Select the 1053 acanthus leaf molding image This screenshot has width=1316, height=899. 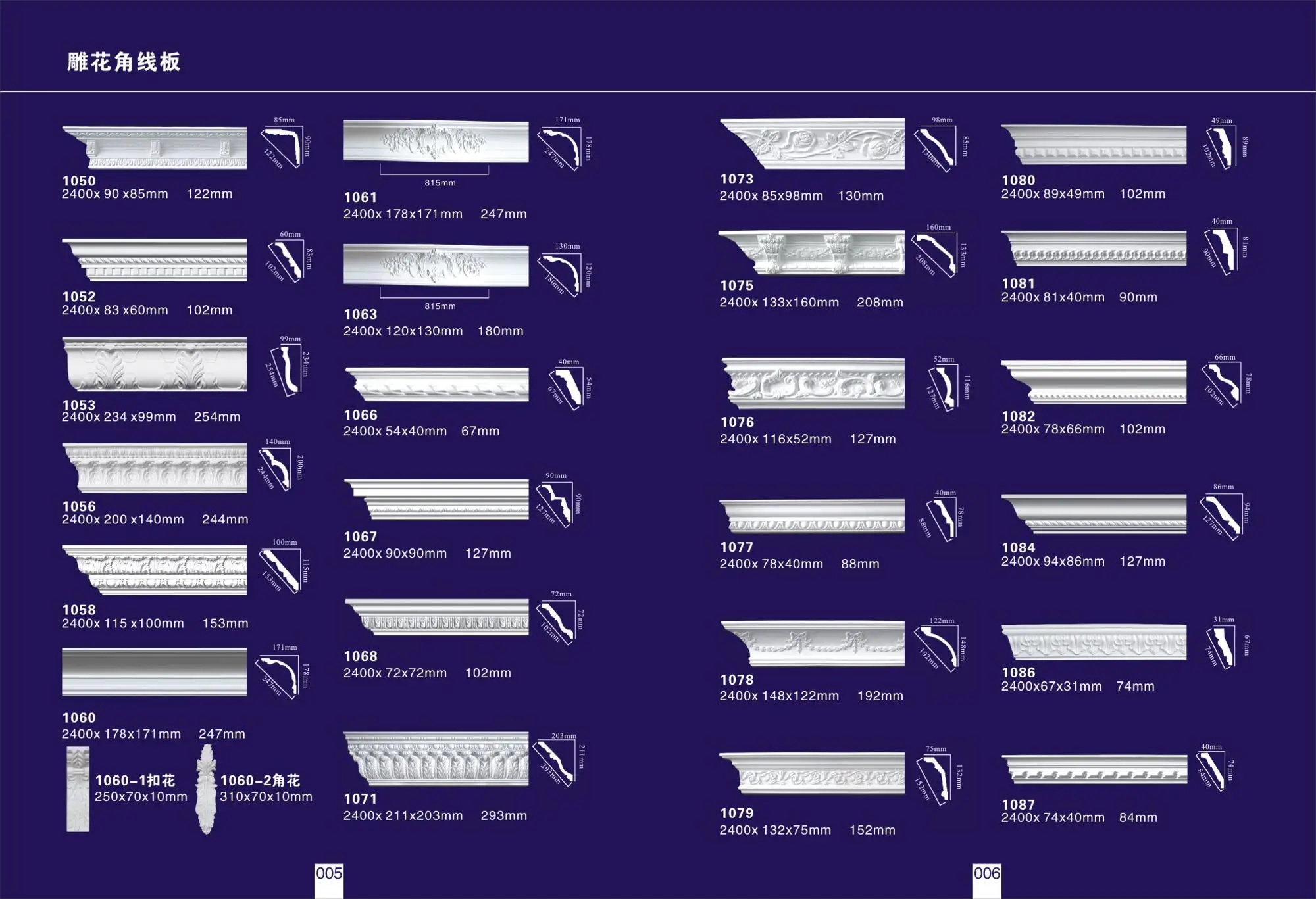(155, 364)
